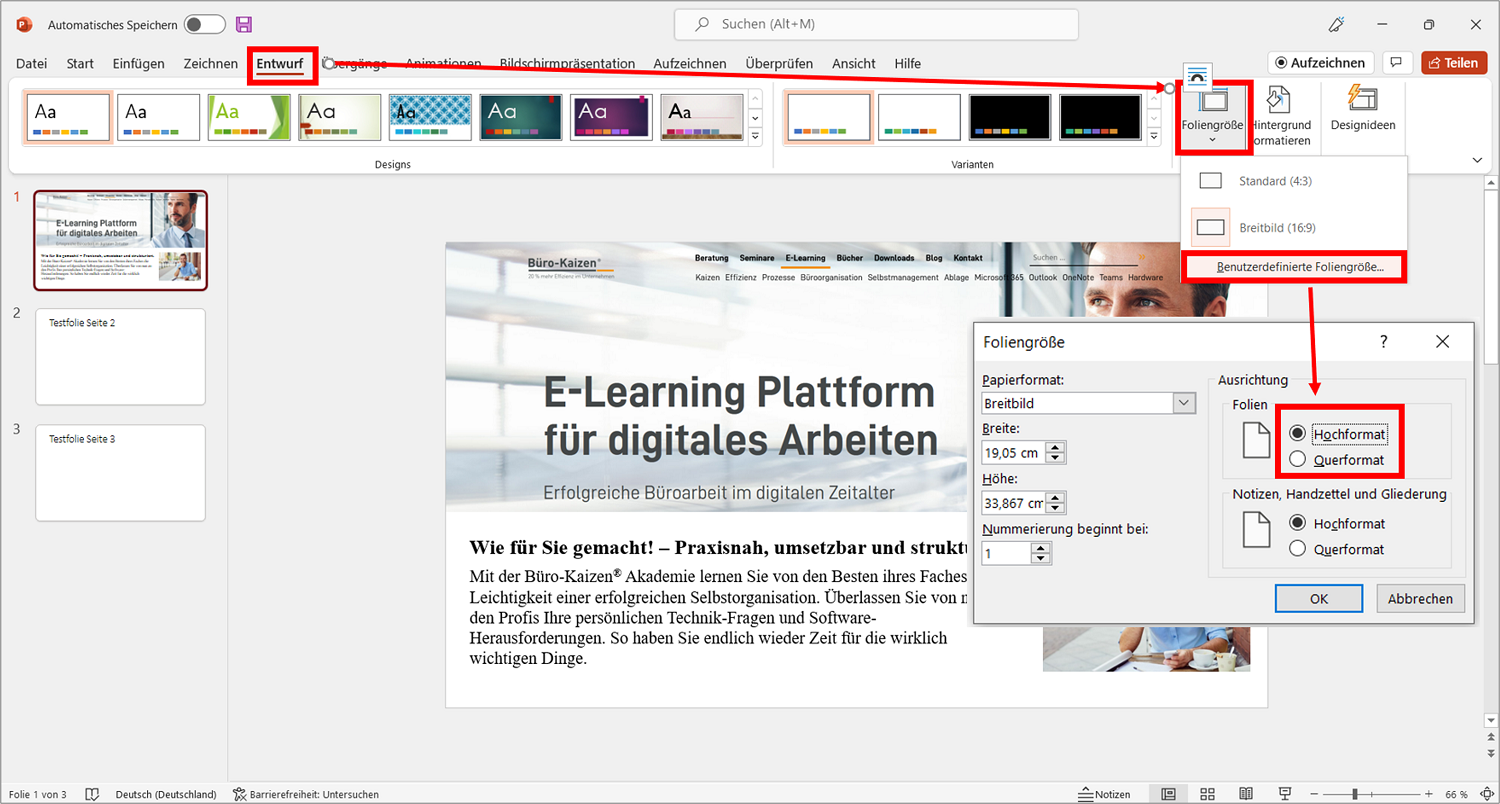Viewport: 1500px width, 804px height.
Task: Switch to the Einfügen tab
Action: pos(138,63)
